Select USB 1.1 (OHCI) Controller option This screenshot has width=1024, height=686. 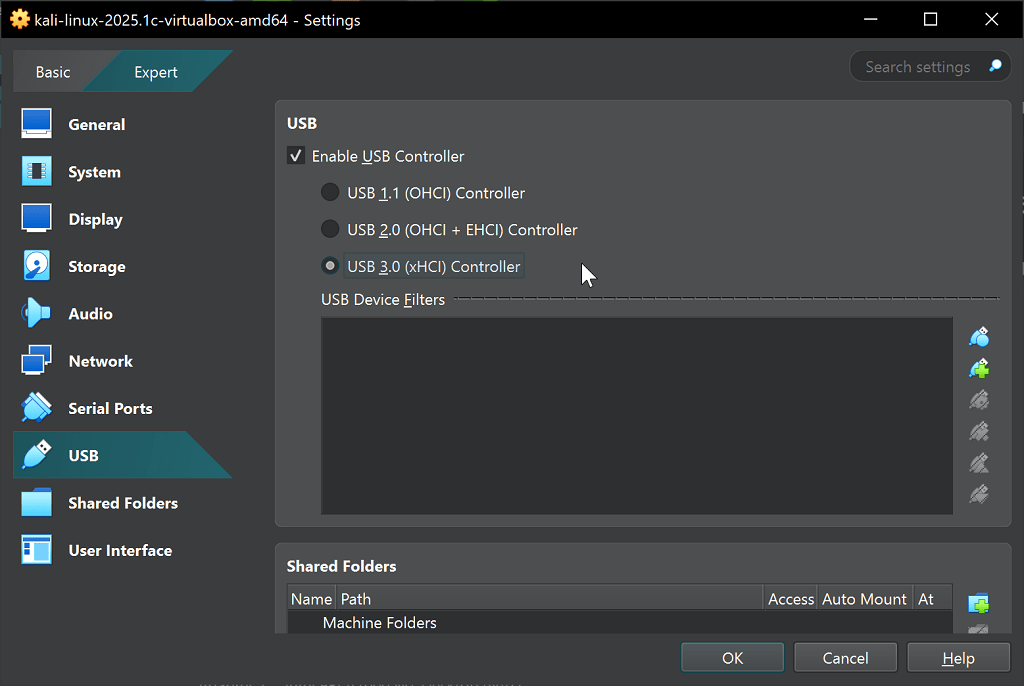[330, 193]
